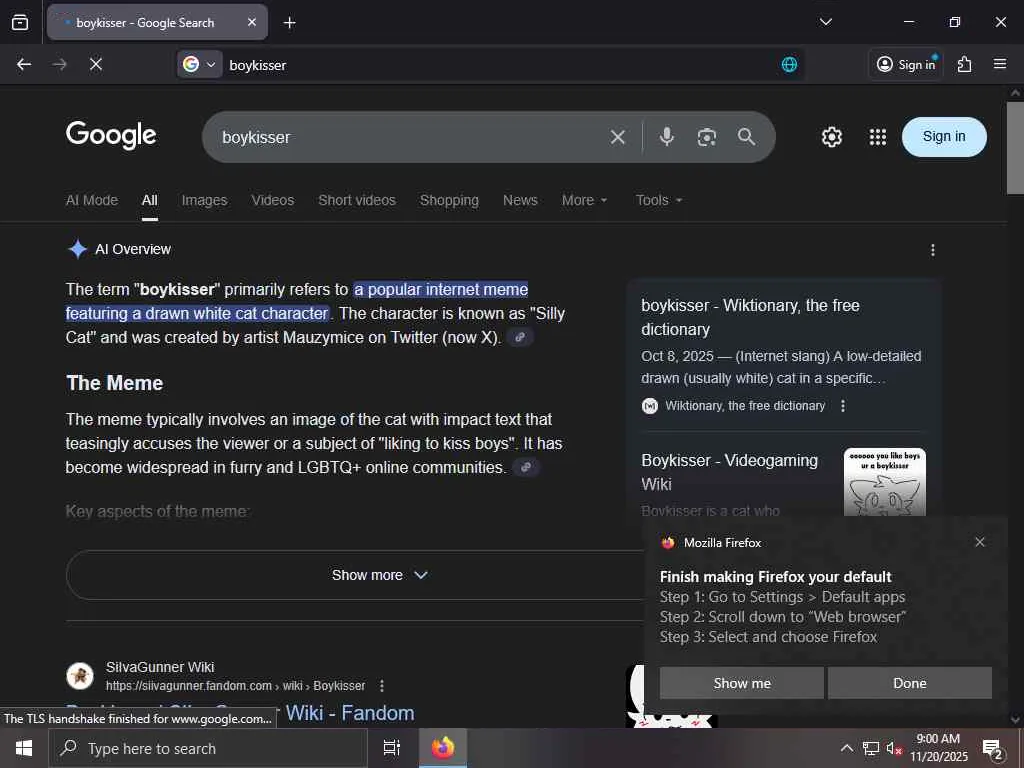Switch to the Videos tab
Image resolution: width=1024 pixels, height=768 pixels.
(x=272, y=200)
